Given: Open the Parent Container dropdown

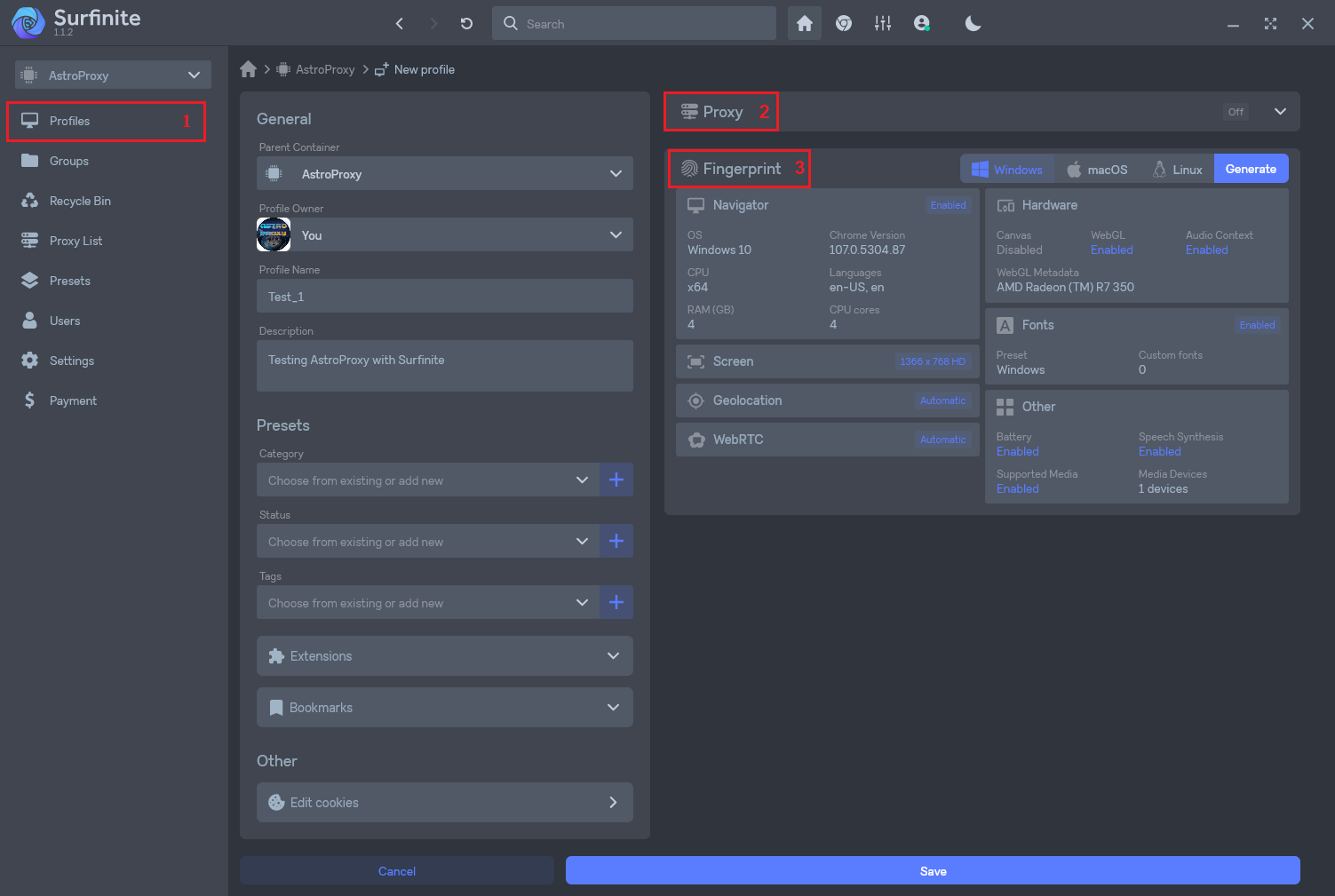Looking at the screenshot, I should point(445,173).
